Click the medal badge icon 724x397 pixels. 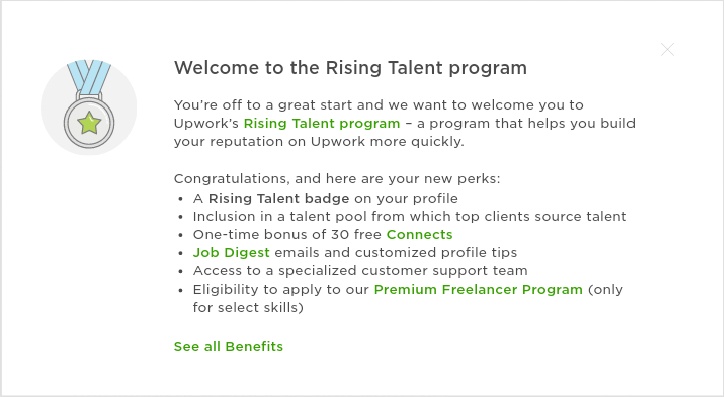[89, 107]
